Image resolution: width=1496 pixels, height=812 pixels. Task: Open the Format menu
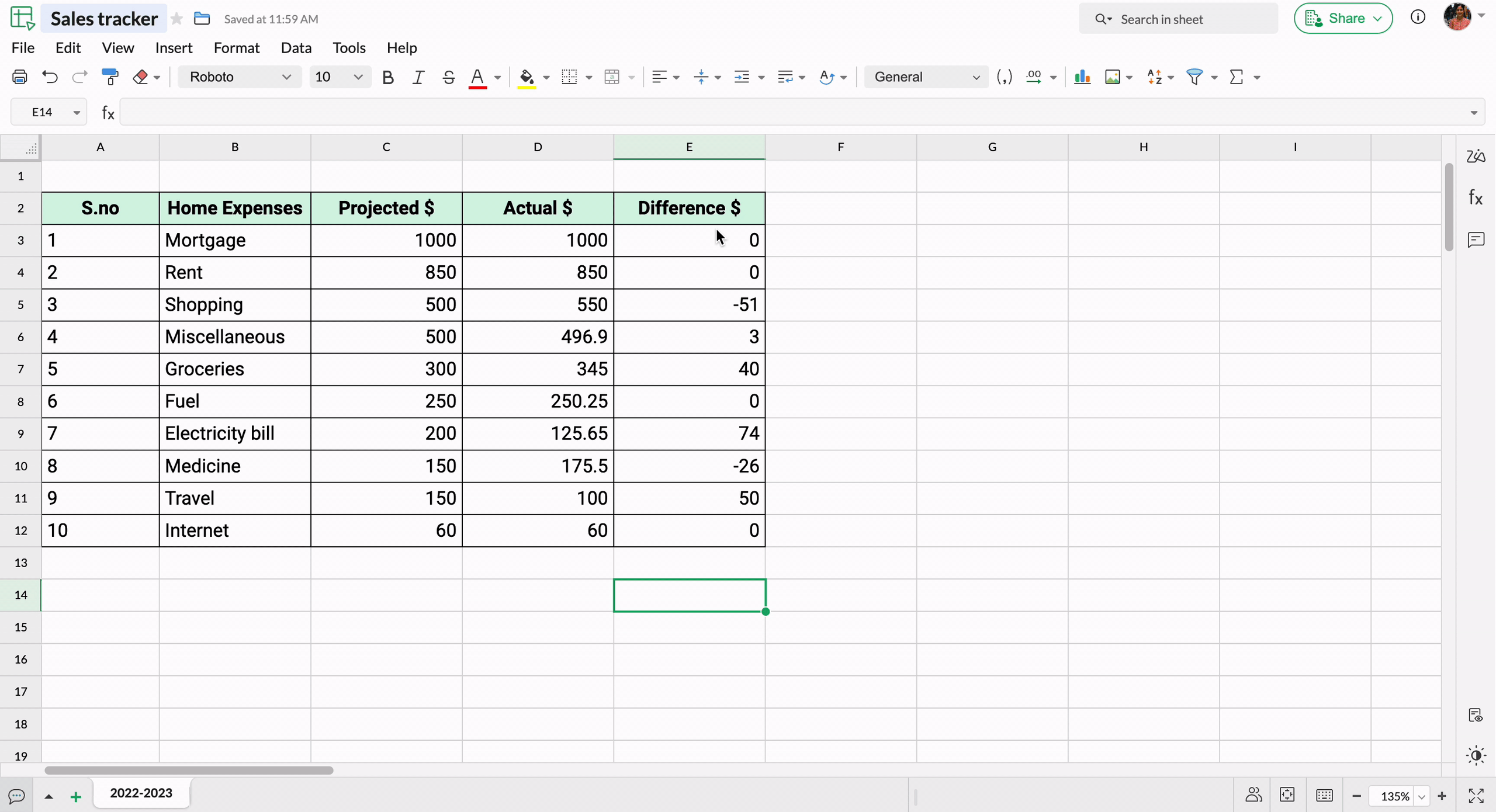click(236, 48)
